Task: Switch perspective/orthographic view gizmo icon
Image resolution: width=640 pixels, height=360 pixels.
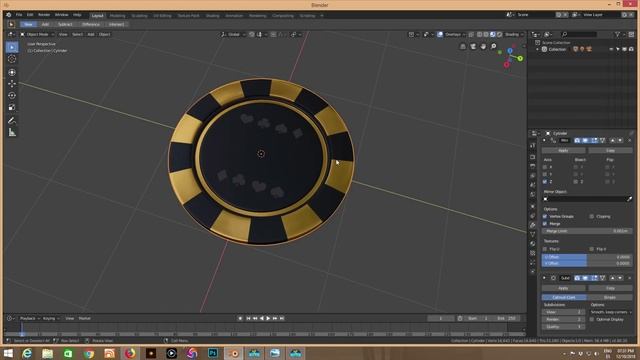Action: pos(463,47)
